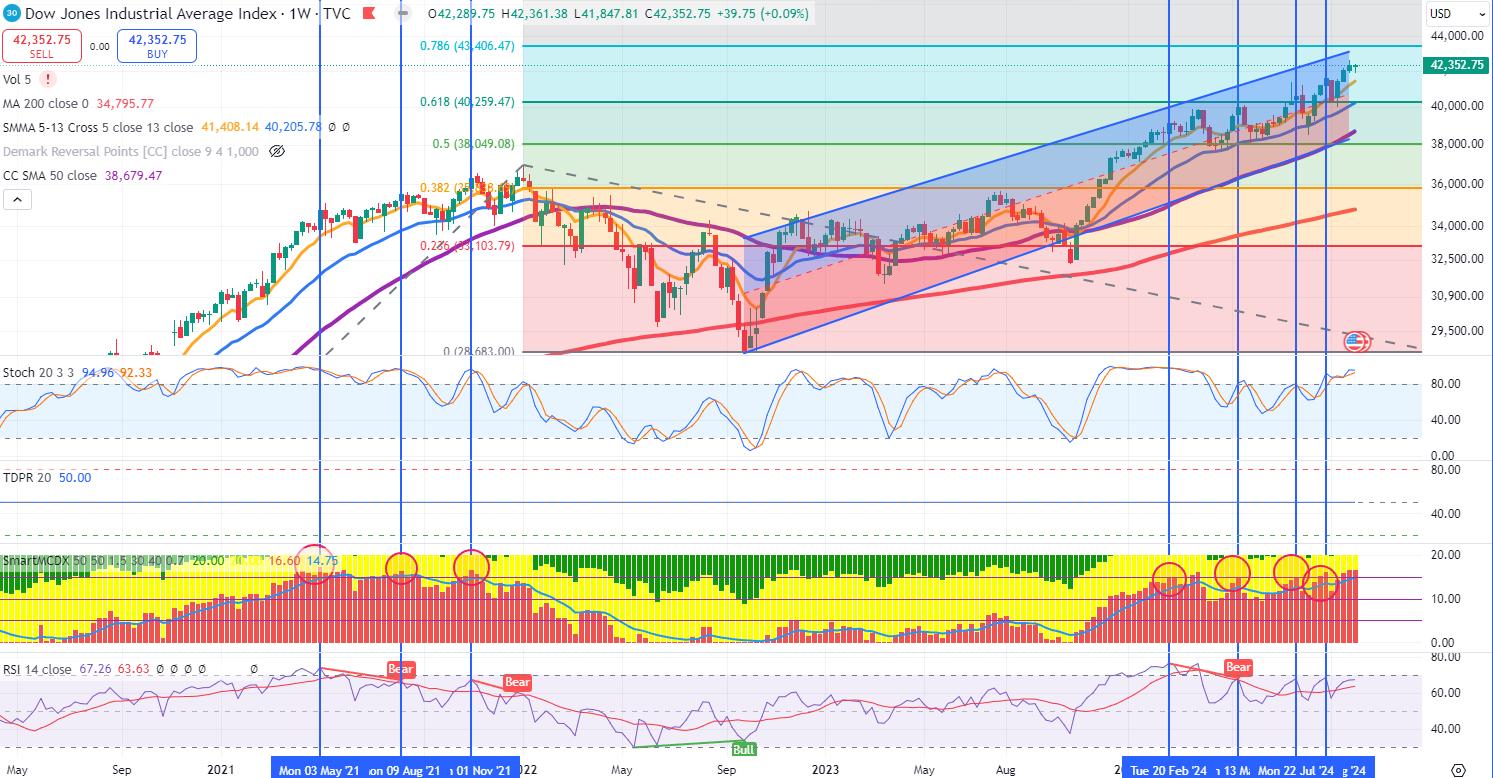
Task: Click the TDPR value 50.00
Action: click(x=75, y=478)
